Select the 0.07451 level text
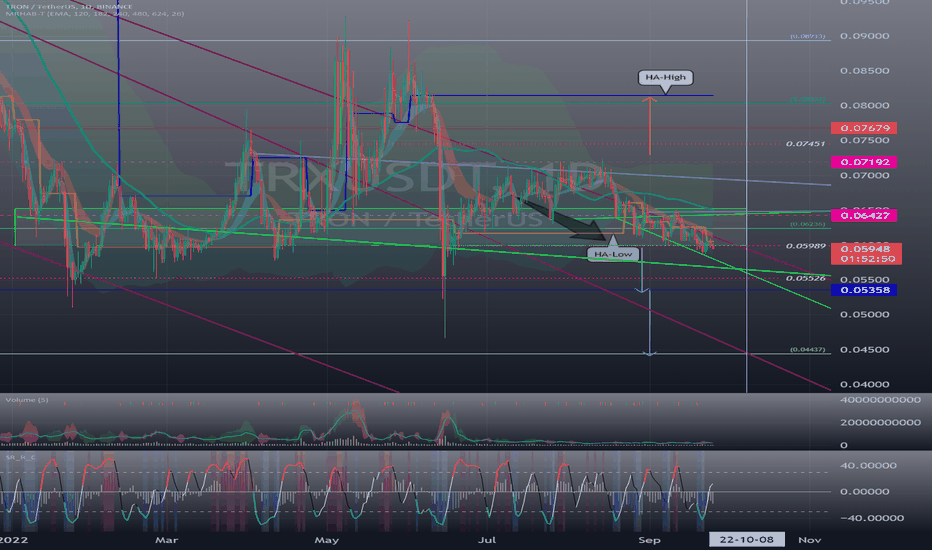 coord(805,144)
